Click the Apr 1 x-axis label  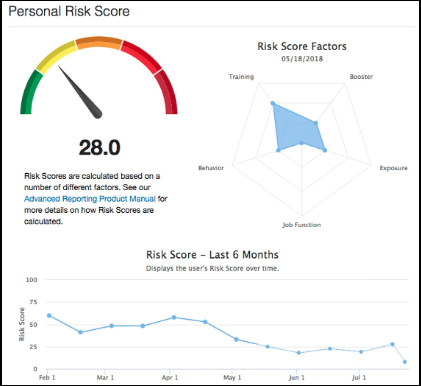(170, 378)
